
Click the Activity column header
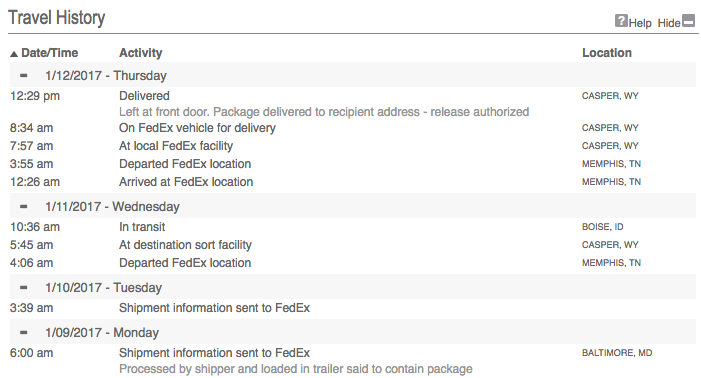tap(140, 53)
